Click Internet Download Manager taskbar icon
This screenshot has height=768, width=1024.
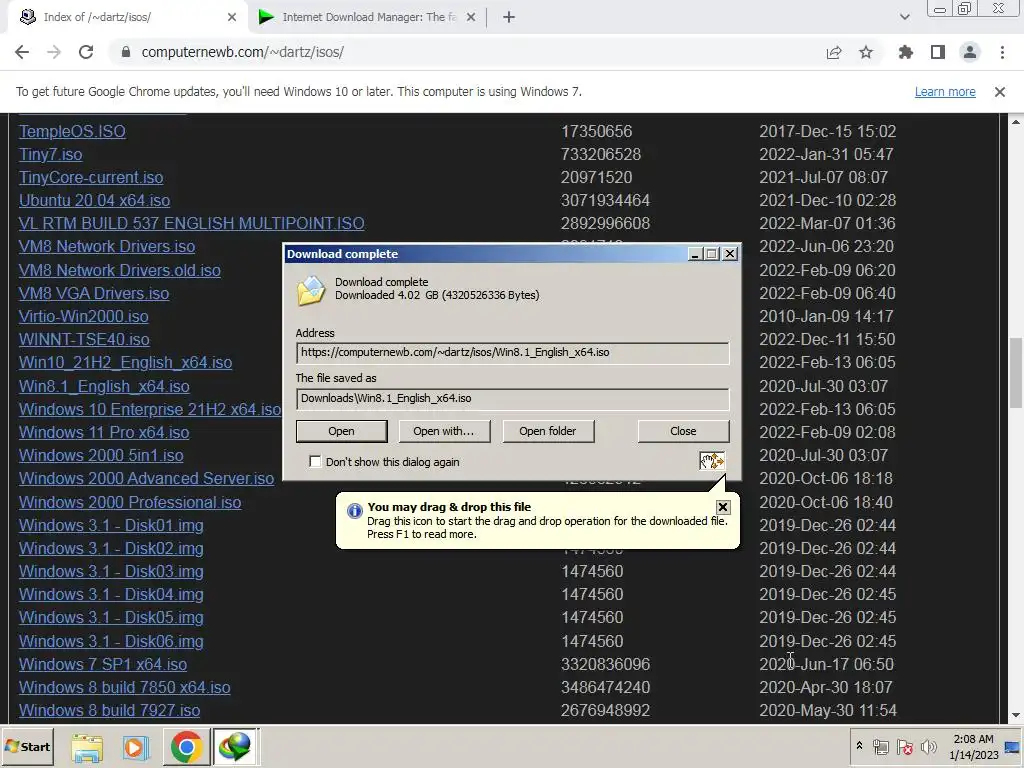[x=235, y=747]
